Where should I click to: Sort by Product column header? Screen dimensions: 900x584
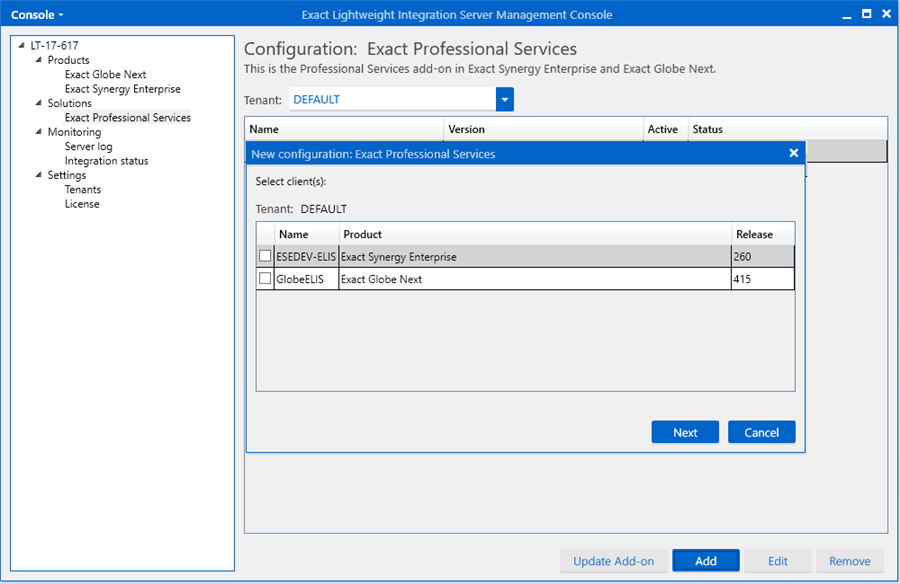(x=535, y=234)
